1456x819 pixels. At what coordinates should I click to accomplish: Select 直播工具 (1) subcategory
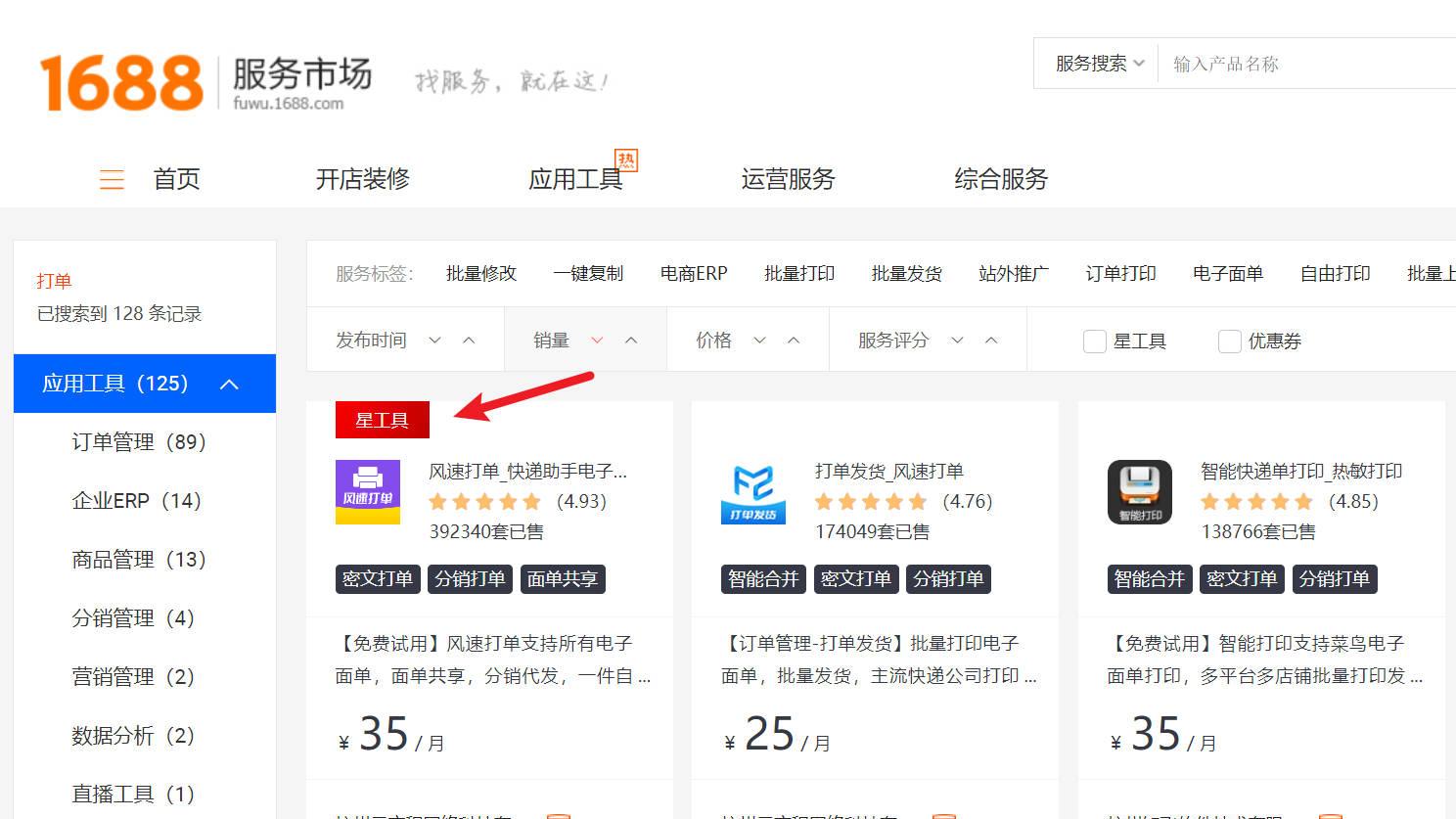pyautogui.click(x=133, y=795)
